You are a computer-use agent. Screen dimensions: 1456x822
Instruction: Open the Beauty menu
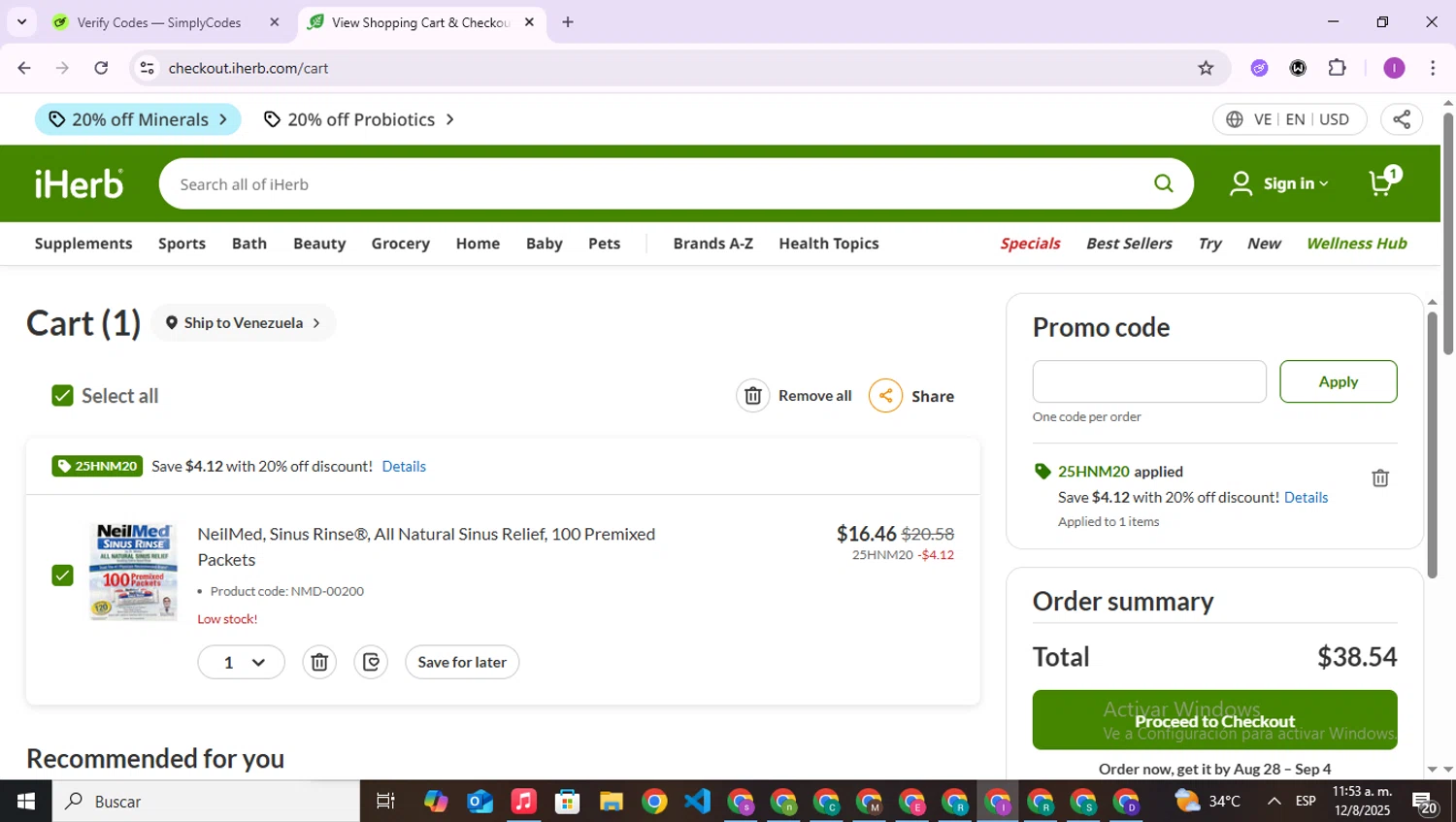tap(319, 244)
